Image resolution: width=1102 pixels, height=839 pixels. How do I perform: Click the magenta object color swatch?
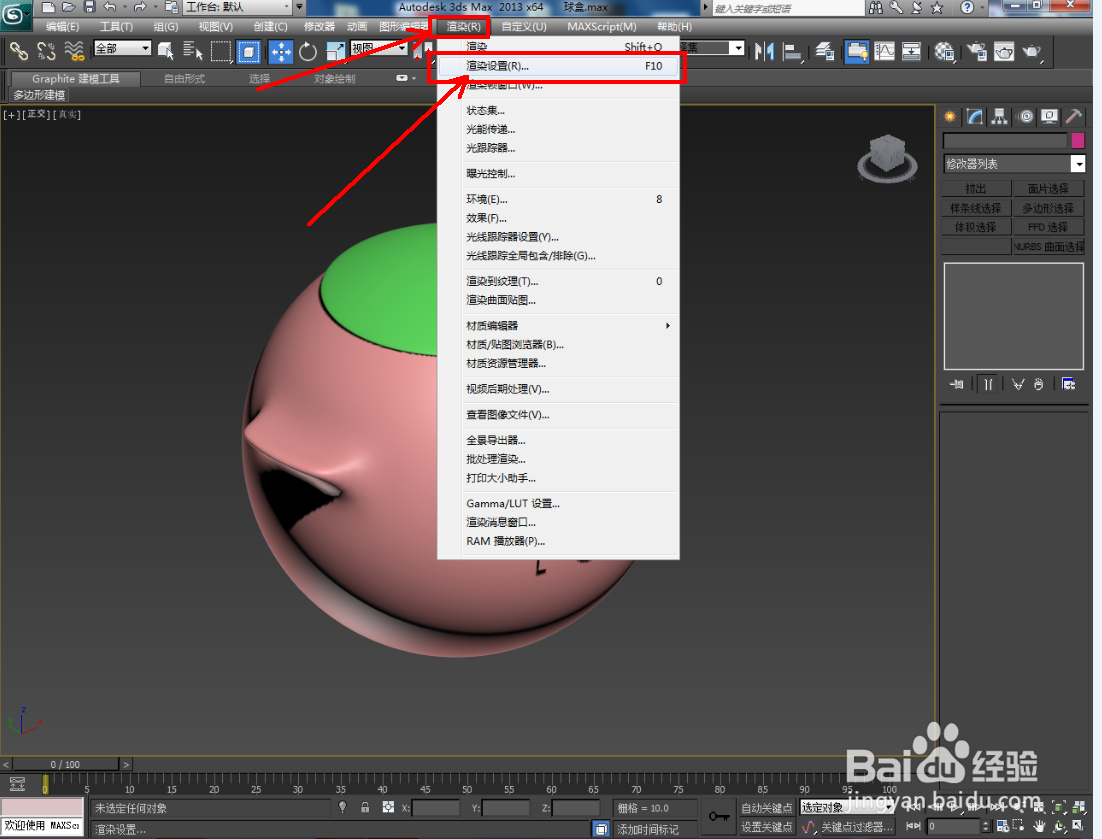coord(1078,140)
